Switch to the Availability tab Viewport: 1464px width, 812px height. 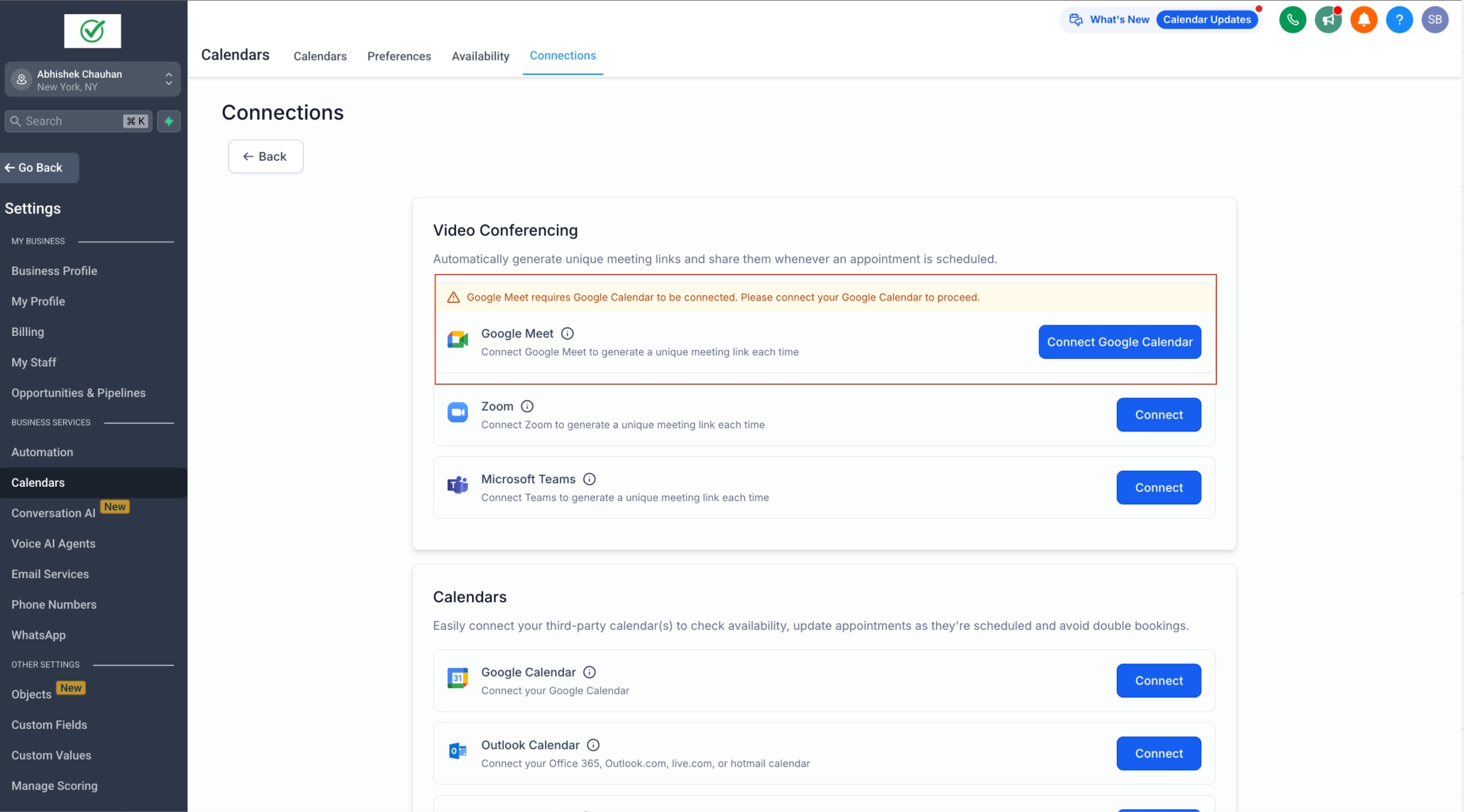[x=480, y=57]
